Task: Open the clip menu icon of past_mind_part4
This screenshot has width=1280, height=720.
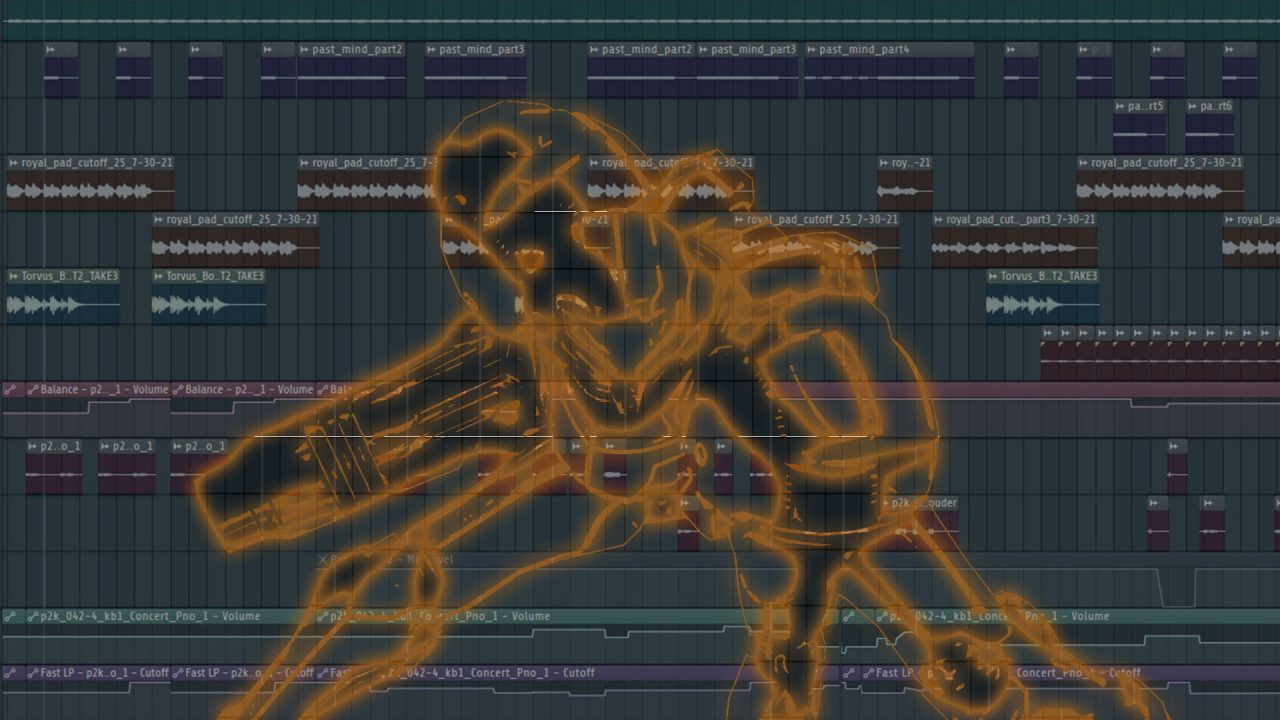Action: pos(811,49)
